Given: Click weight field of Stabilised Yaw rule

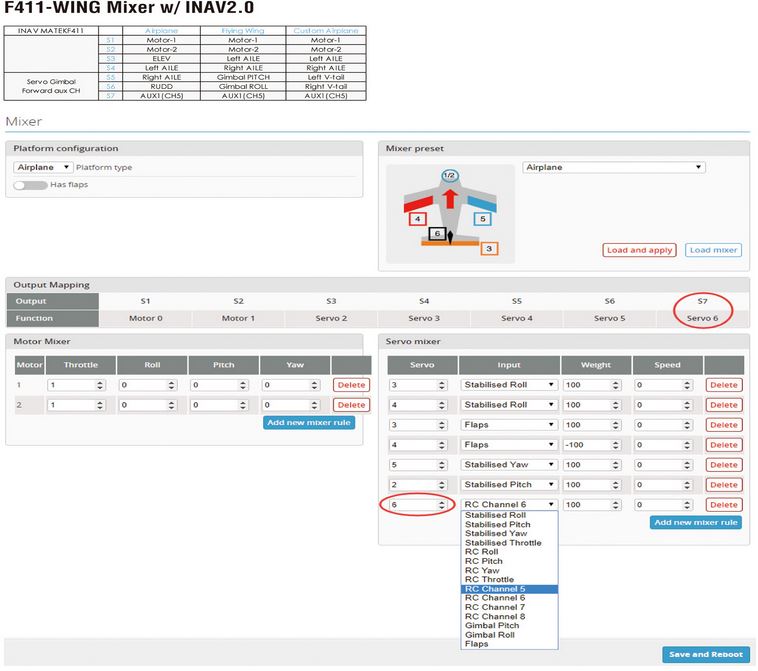Looking at the screenshot, I should coord(592,465).
